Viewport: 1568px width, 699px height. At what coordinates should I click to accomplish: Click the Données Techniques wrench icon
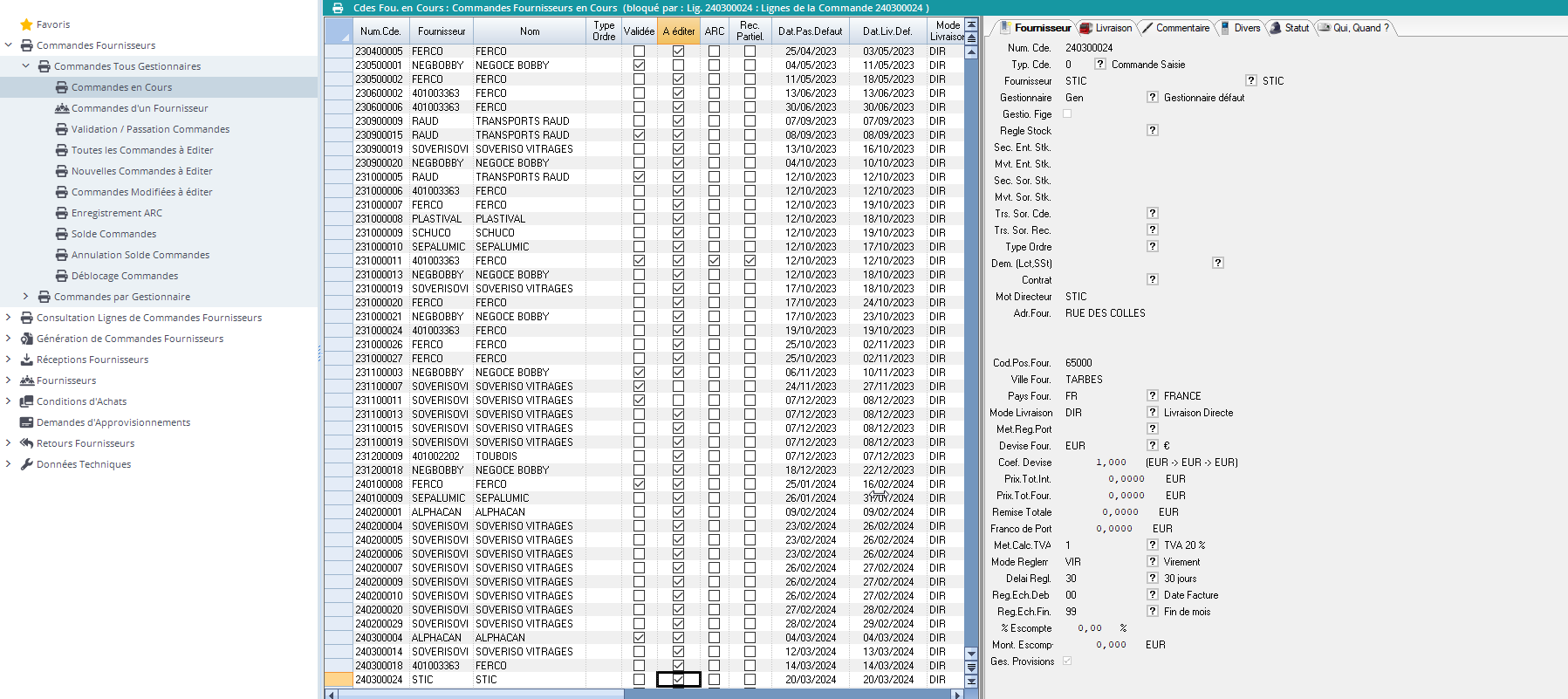[x=26, y=464]
